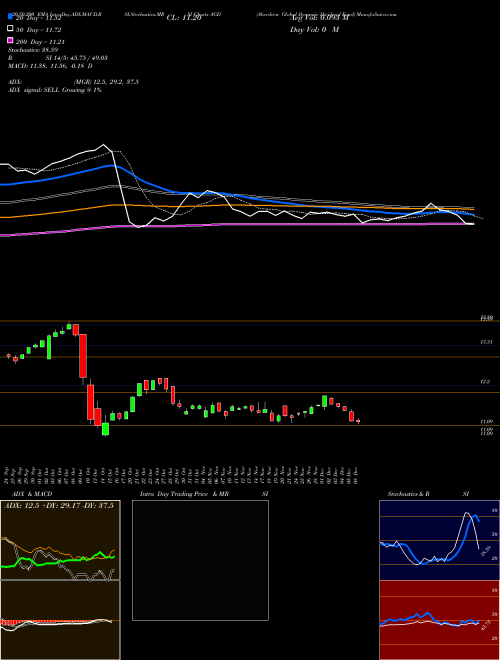Click the last small red candlestick
Image resolution: width=500 pixels, height=660 pixels.
click(358, 420)
